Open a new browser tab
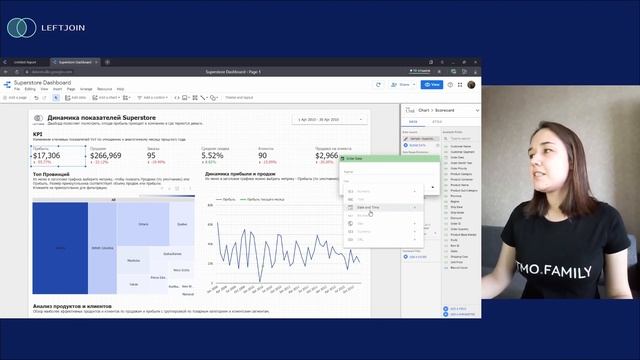The image size is (640, 360). click(x=107, y=62)
